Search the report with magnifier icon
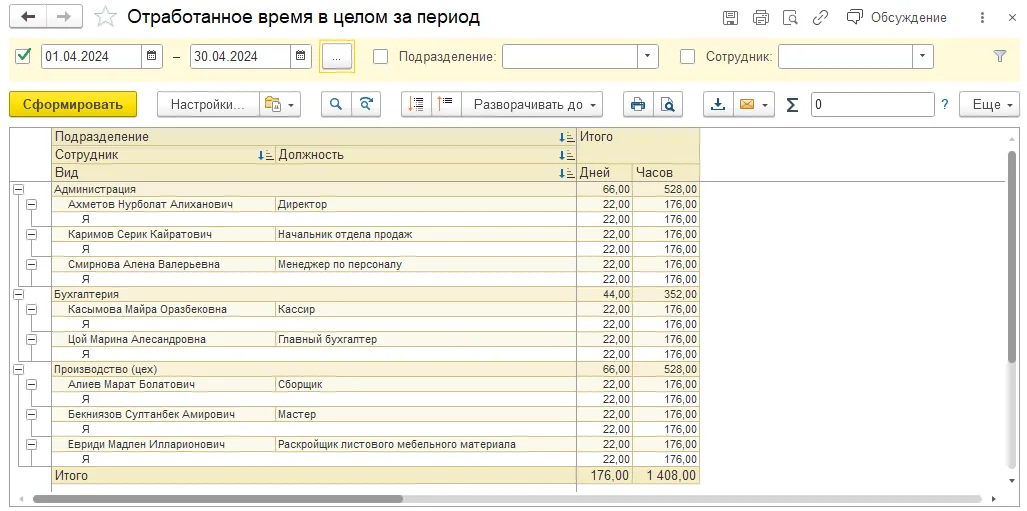The width and height of the screenshot is (1027, 511). 336,104
